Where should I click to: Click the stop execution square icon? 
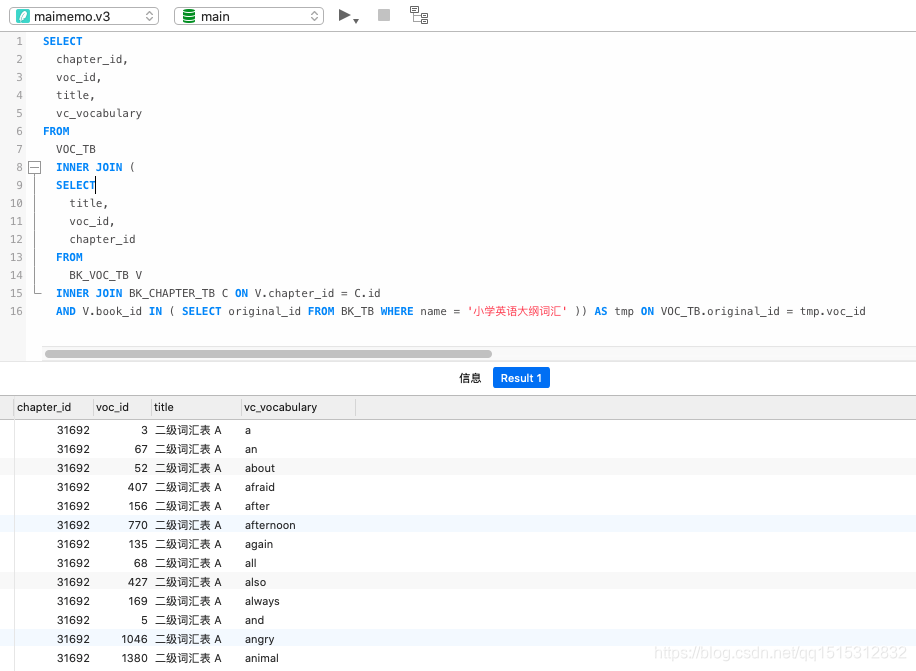[x=384, y=15]
